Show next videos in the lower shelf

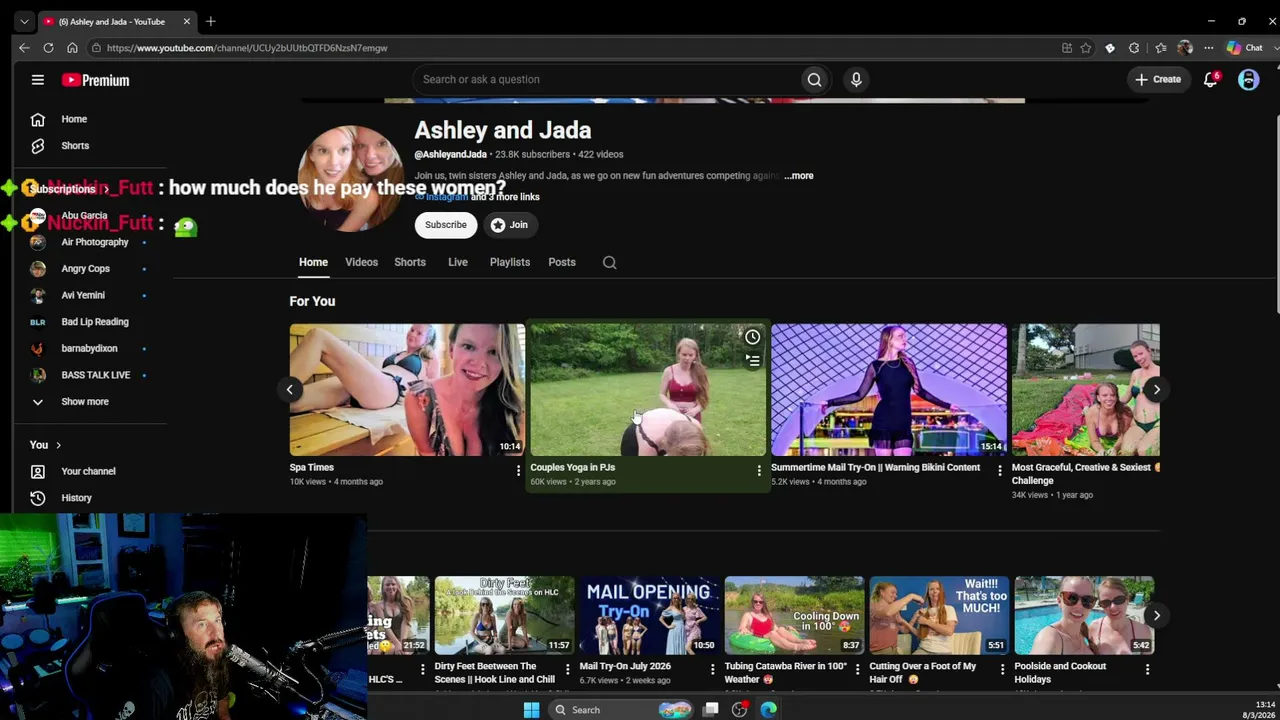(1156, 616)
